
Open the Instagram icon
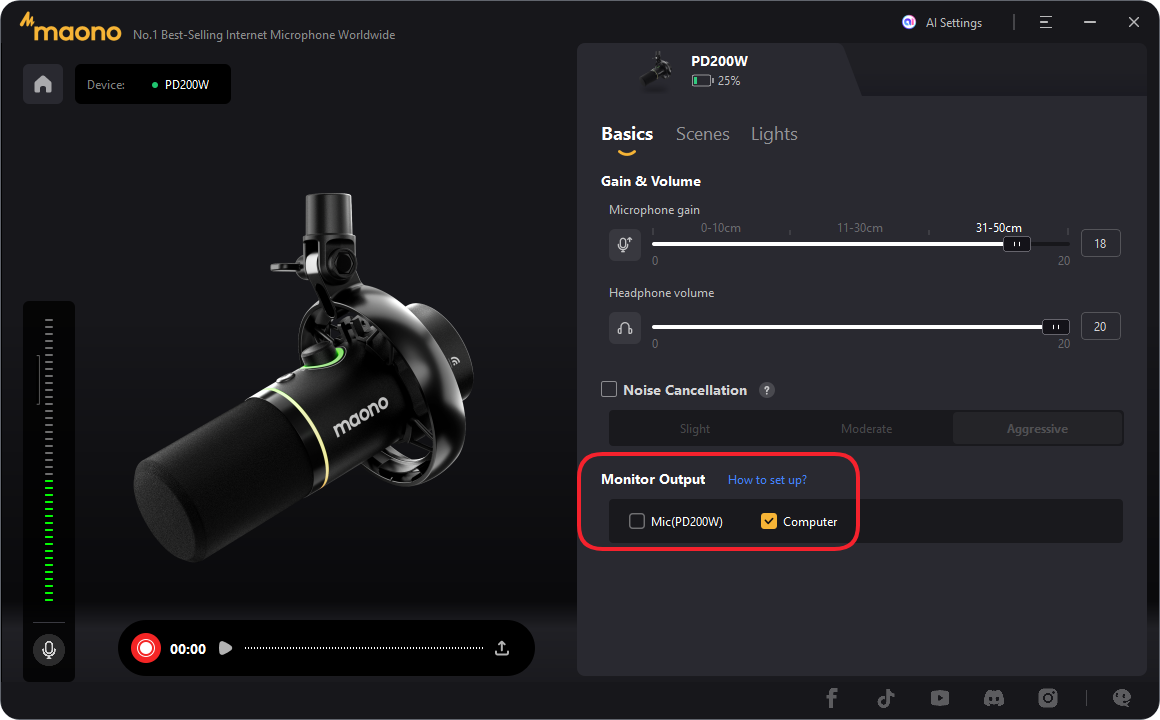coord(1047,698)
